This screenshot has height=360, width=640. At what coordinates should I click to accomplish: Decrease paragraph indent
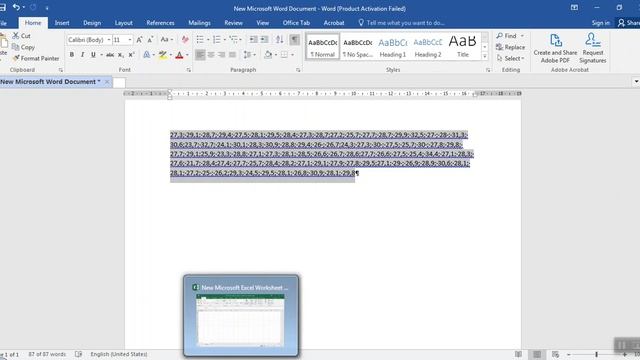coord(253,40)
